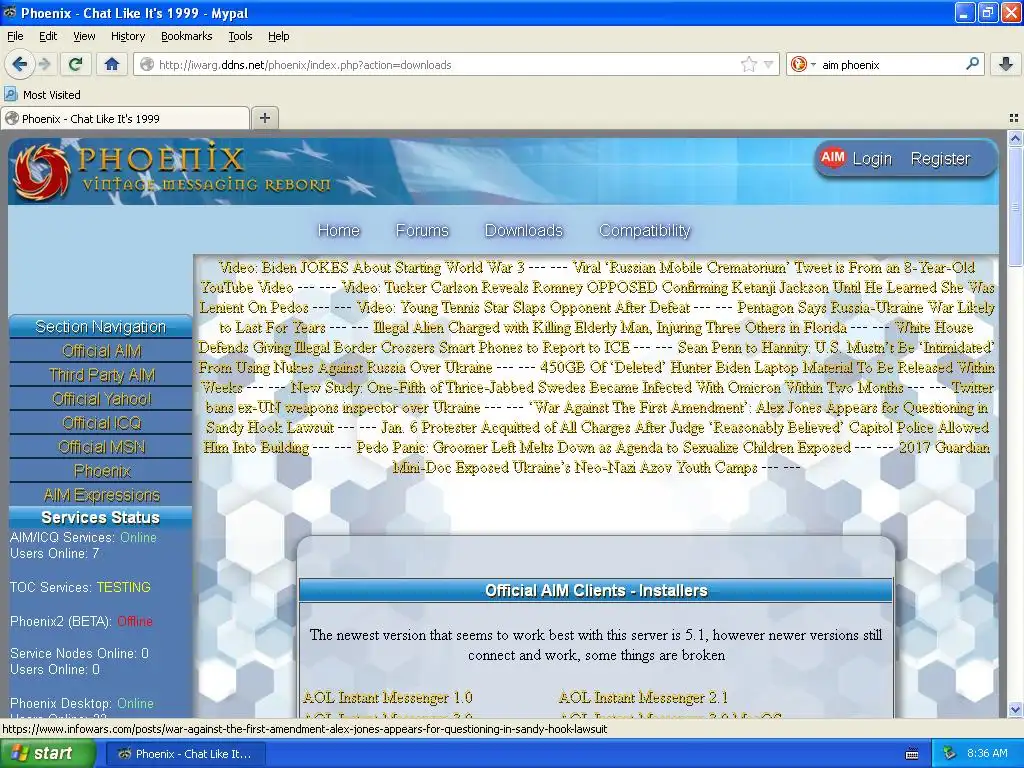Bookmark this page with the star icon
This screenshot has width=1024, height=768.
(x=748, y=64)
